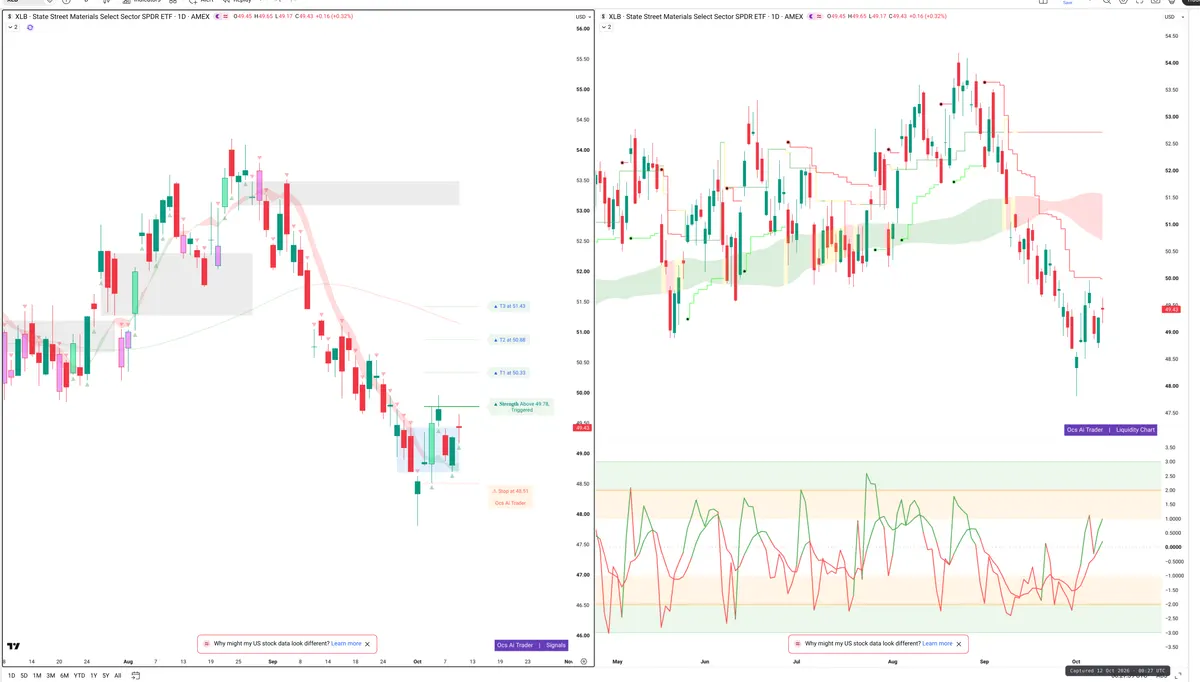Open USD currency dropdown on left chart
This screenshot has height=682, width=1200.
[583, 17]
